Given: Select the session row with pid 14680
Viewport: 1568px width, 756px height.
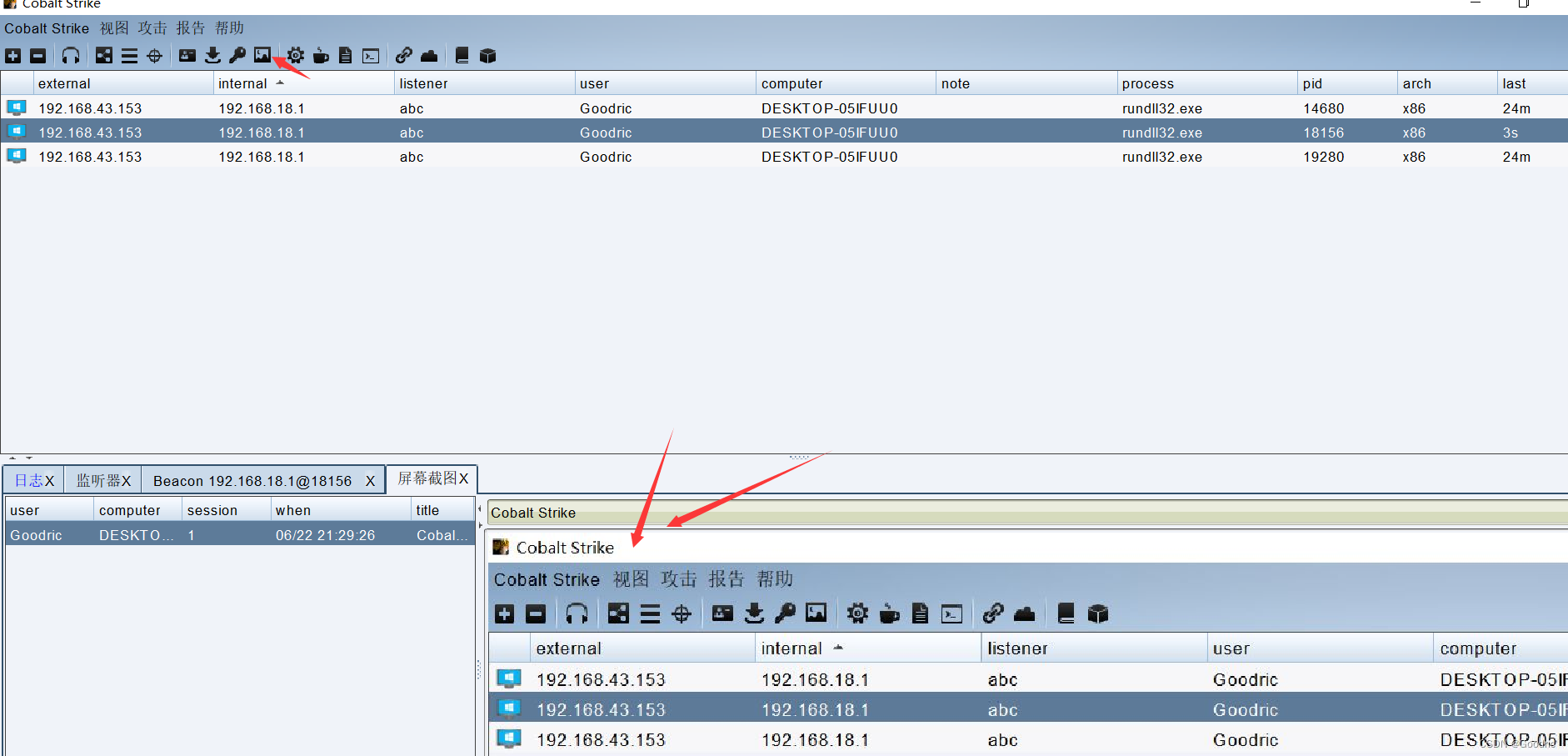Looking at the screenshot, I should coord(784,108).
